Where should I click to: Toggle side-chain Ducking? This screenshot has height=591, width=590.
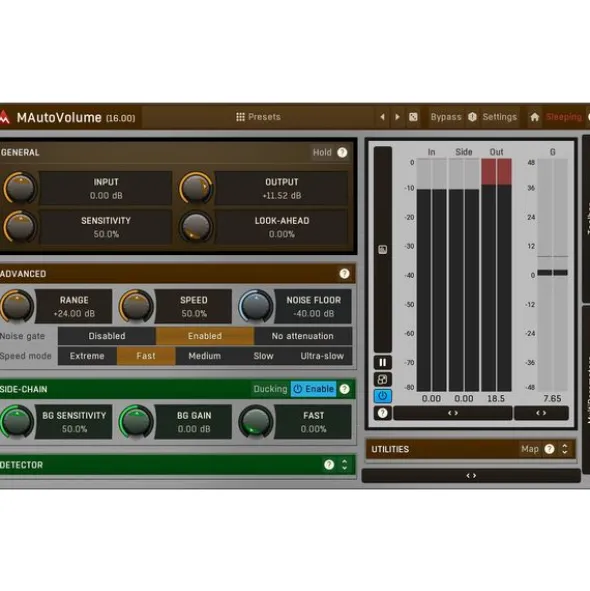click(270, 389)
